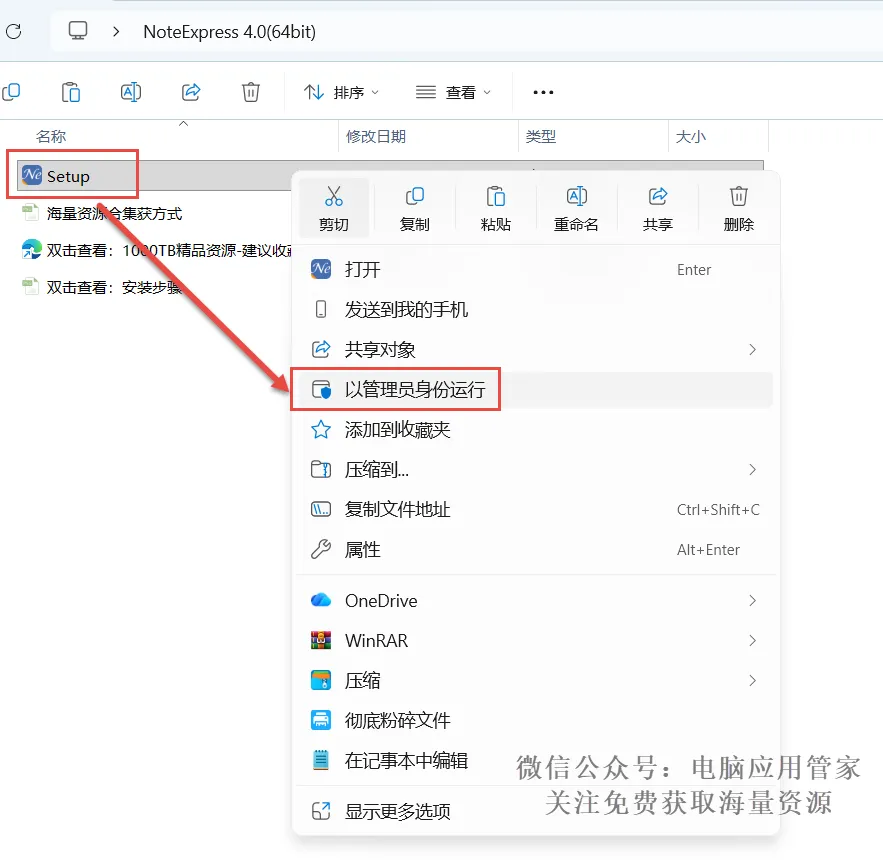Open the 共享对象 submenu
Viewport: 883px width, 868px height.
coord(536,349)
